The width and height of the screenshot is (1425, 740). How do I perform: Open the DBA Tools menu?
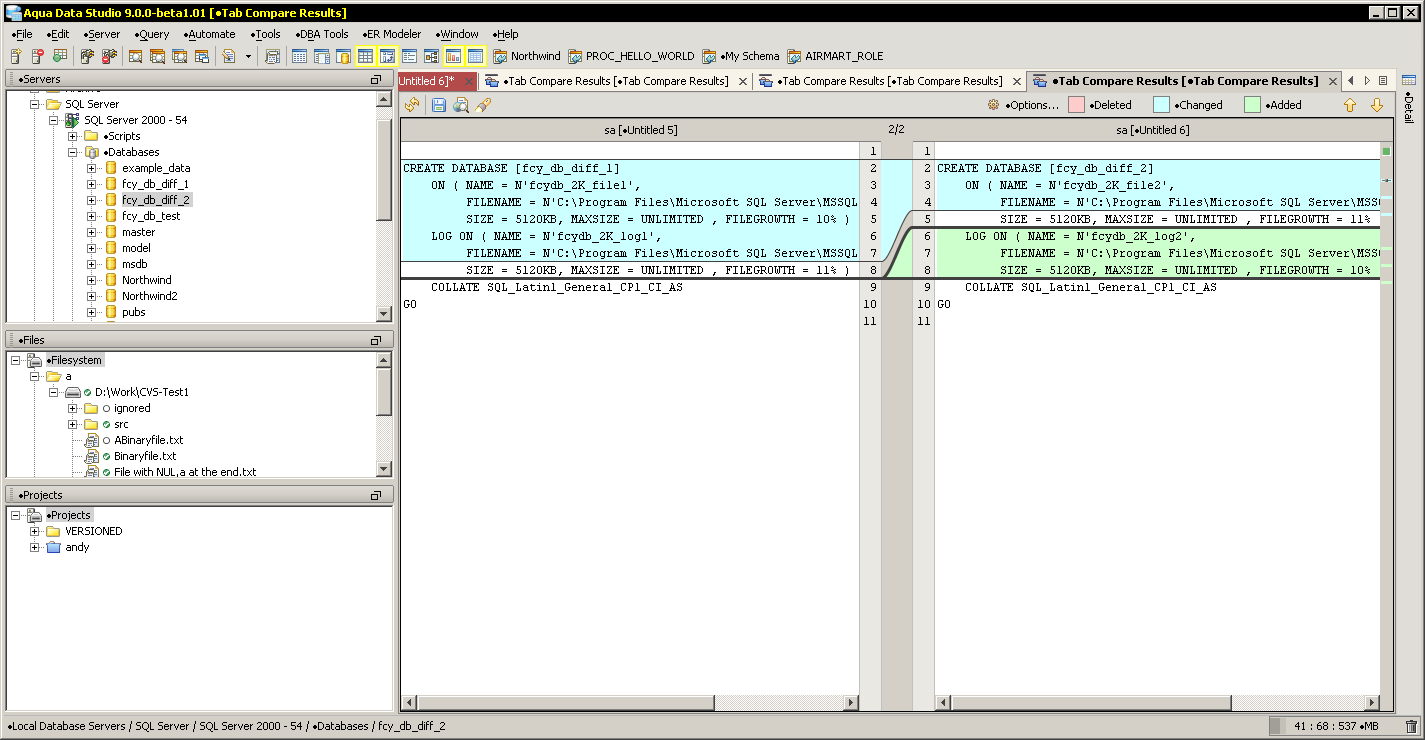pos(322,34)
